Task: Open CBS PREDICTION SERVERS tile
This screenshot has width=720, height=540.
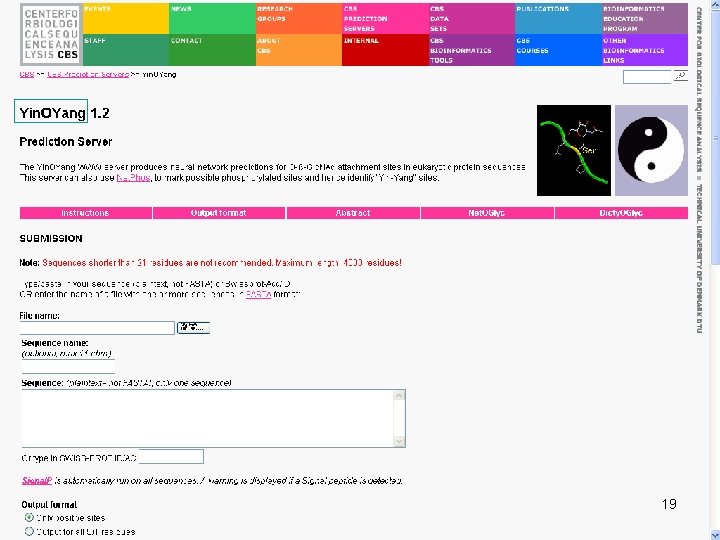Action: (x=385, y=18)
